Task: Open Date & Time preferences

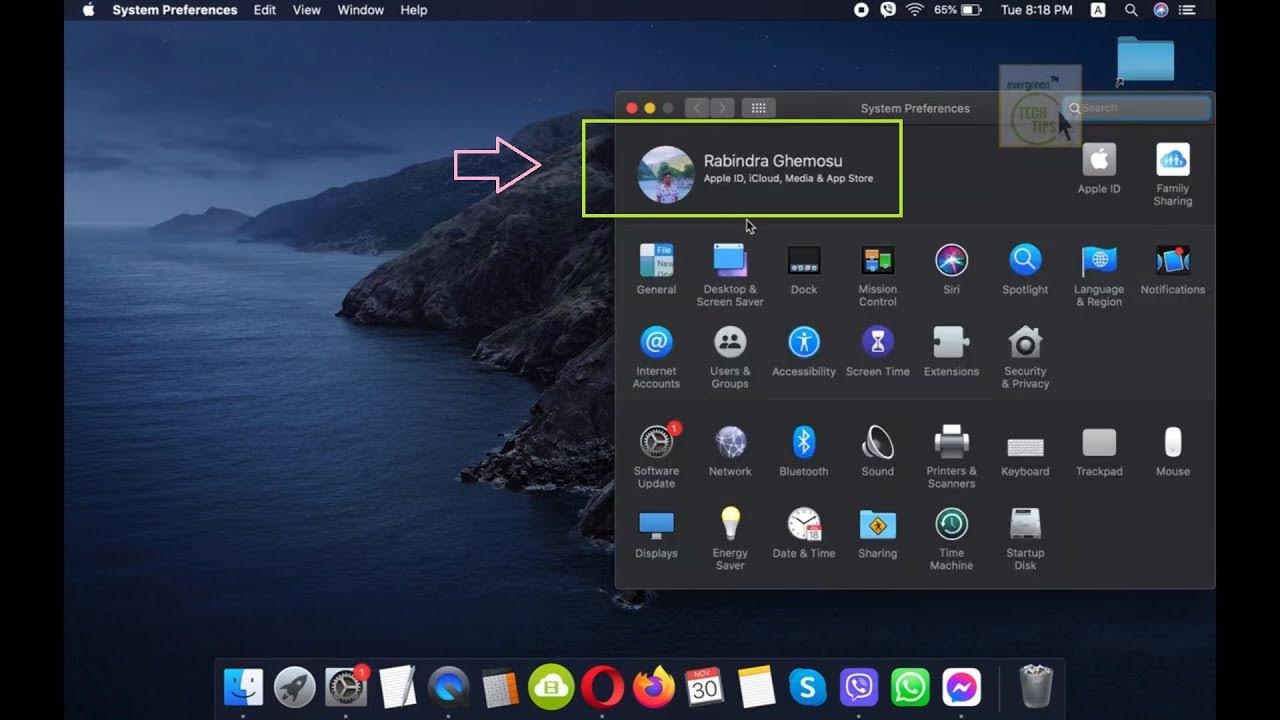Action: (x=804, y=532)
